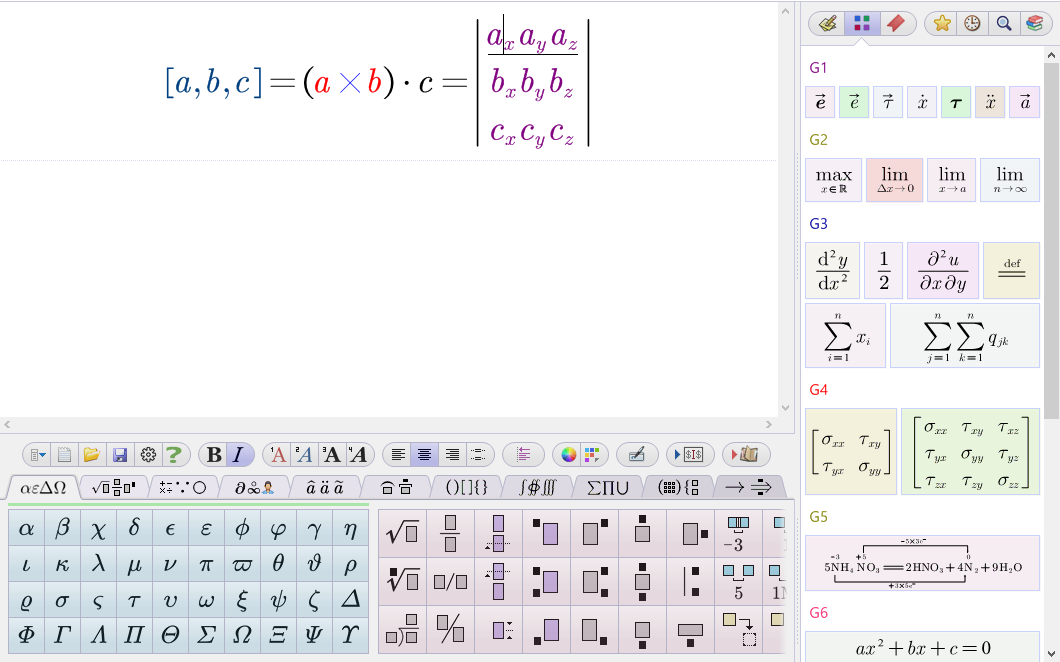Image resolution: width=1060 pixels, height=662 pixels.
Task: Open a file with the folder icon
Action: point(92,454)
